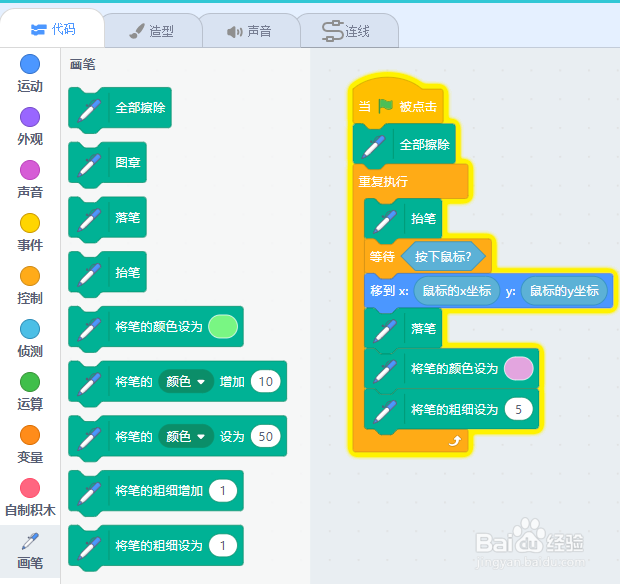This screenshot has width=620, height=584.
Task: Click the palette 抬笔 block
Action: (x=108, y=272)
